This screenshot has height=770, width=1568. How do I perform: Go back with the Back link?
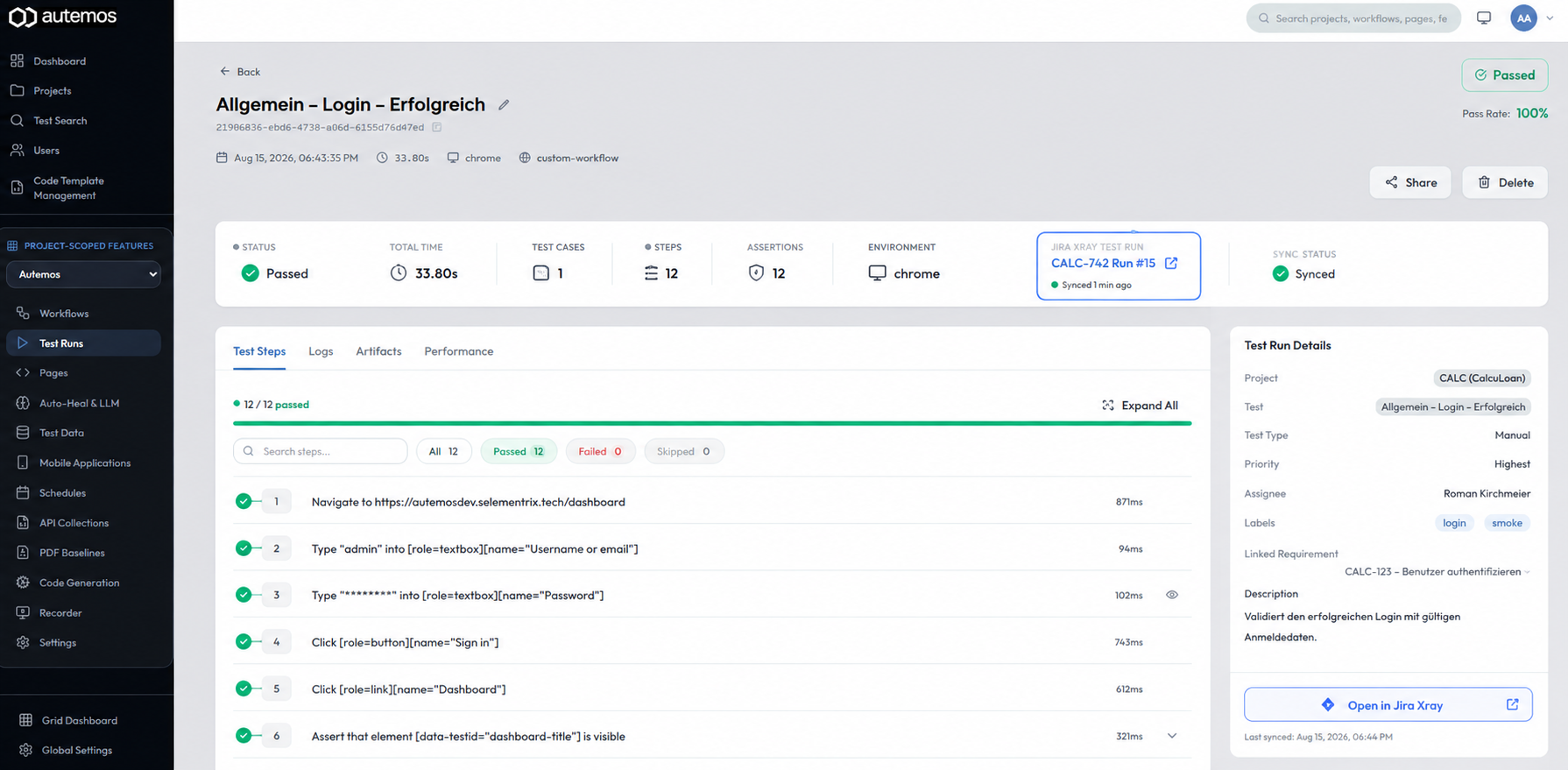[239, 72]
